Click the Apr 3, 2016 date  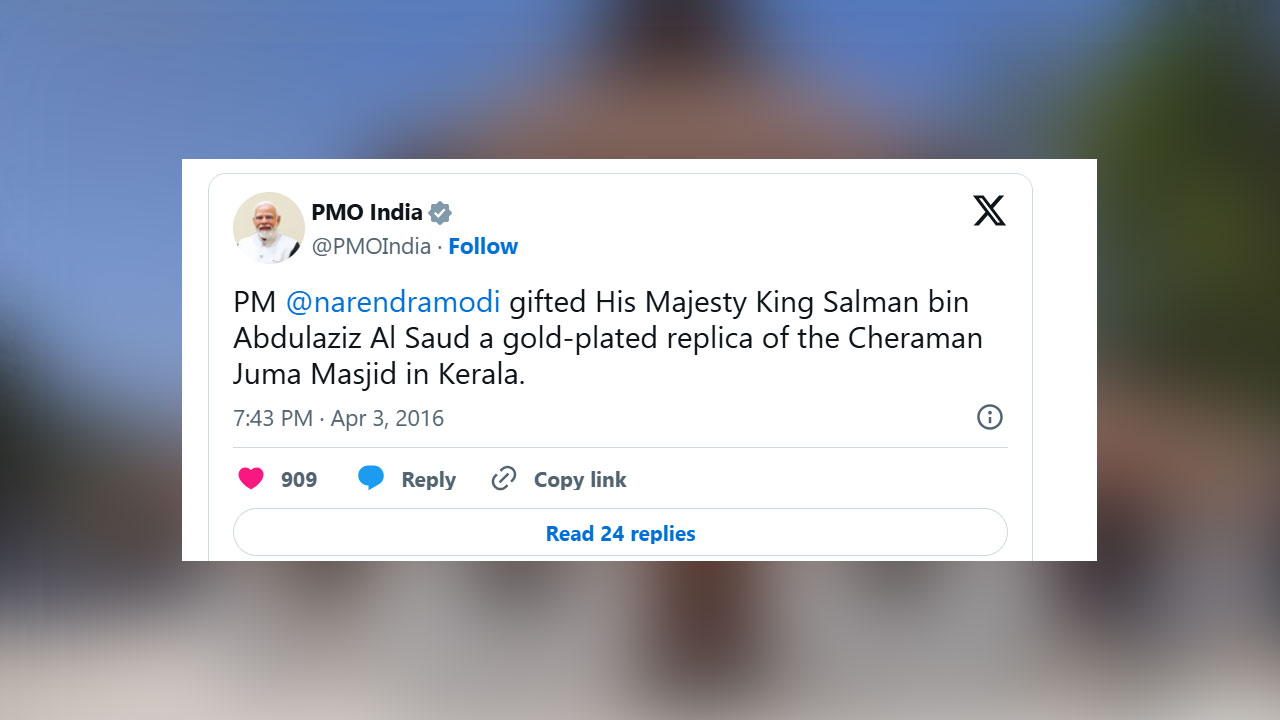pos(387,418)
